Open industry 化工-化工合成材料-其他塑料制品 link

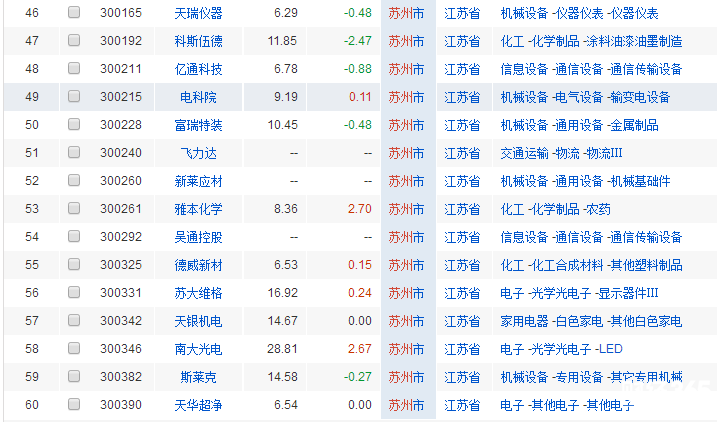[591, 265]
